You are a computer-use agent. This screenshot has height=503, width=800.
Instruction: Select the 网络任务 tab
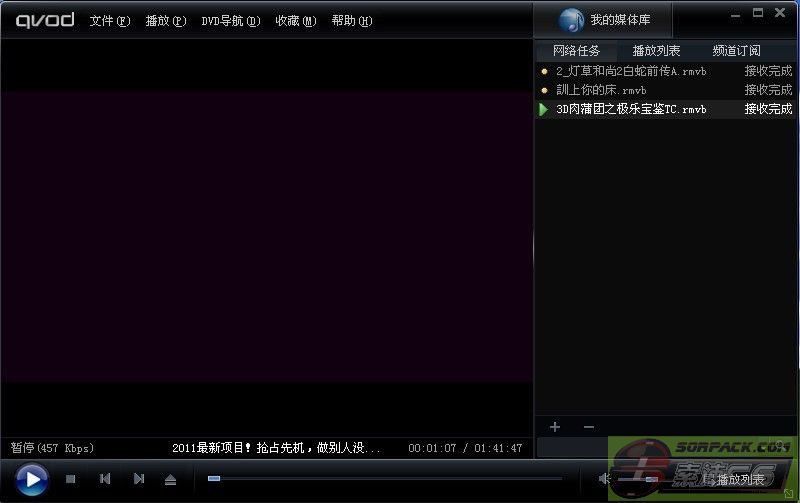coord(577,51)
